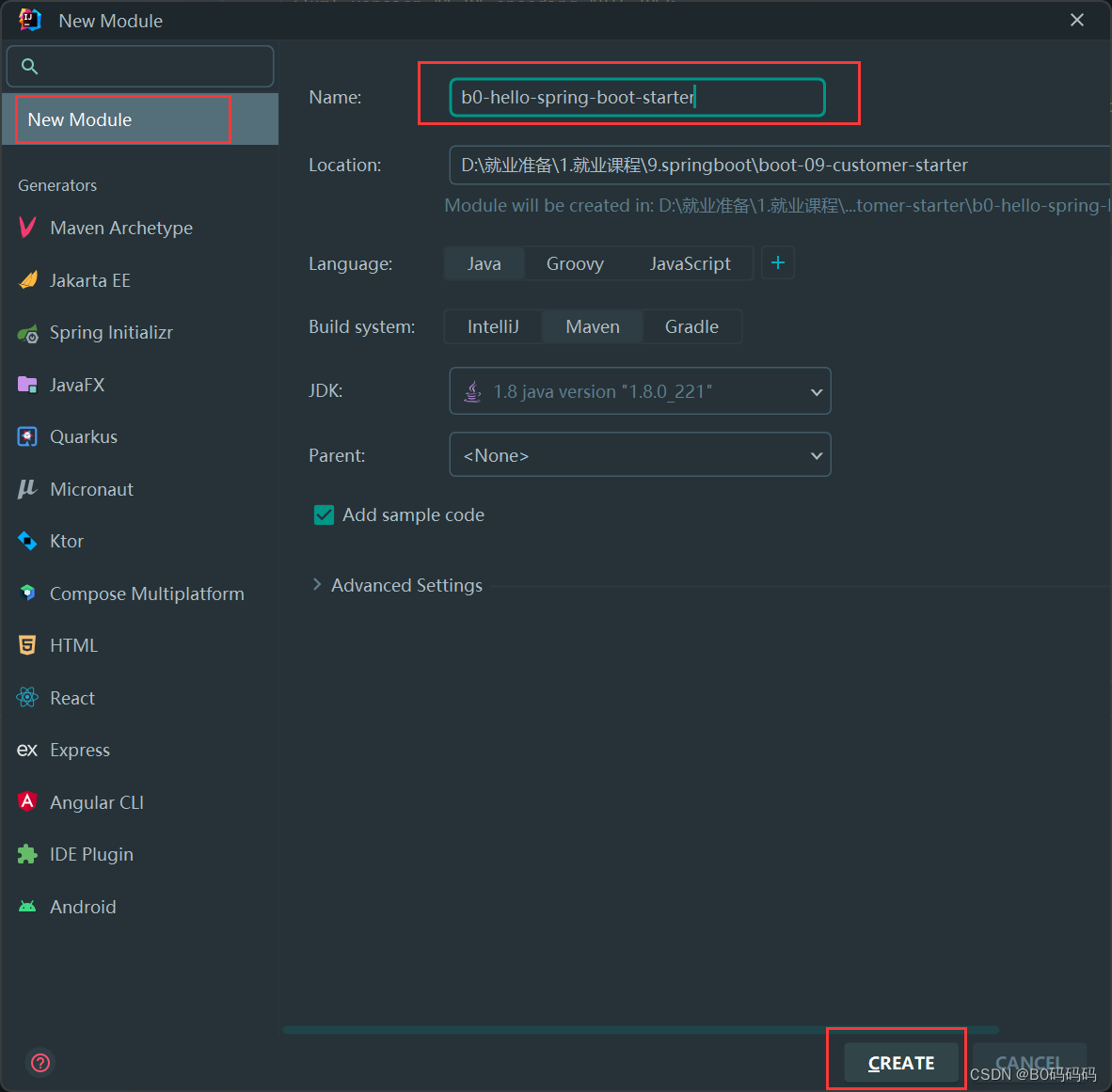Click the Location path field
The image size is (1112, 1092).
click(780, 166)
